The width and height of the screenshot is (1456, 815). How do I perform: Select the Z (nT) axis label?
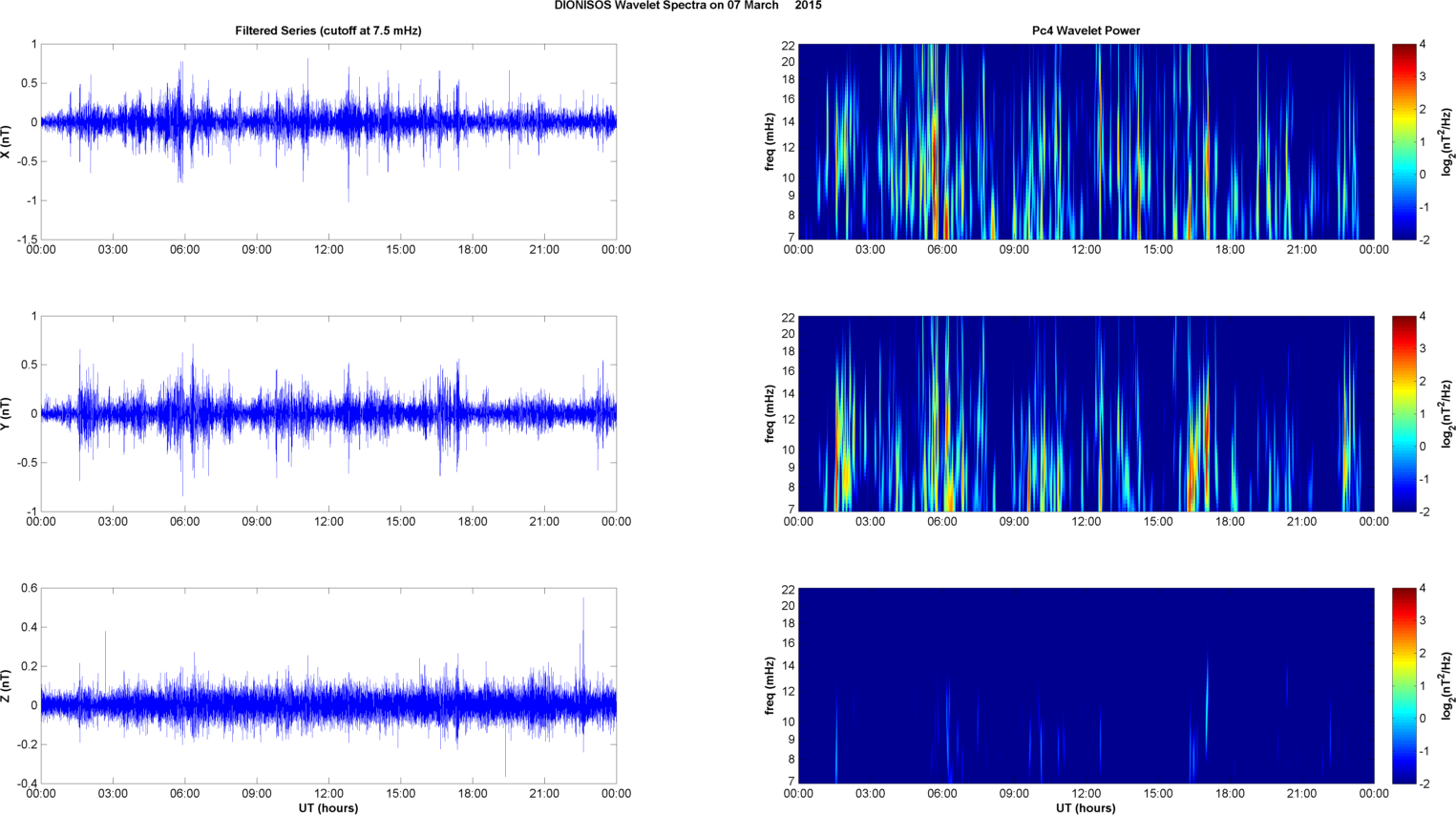[7, 686]
